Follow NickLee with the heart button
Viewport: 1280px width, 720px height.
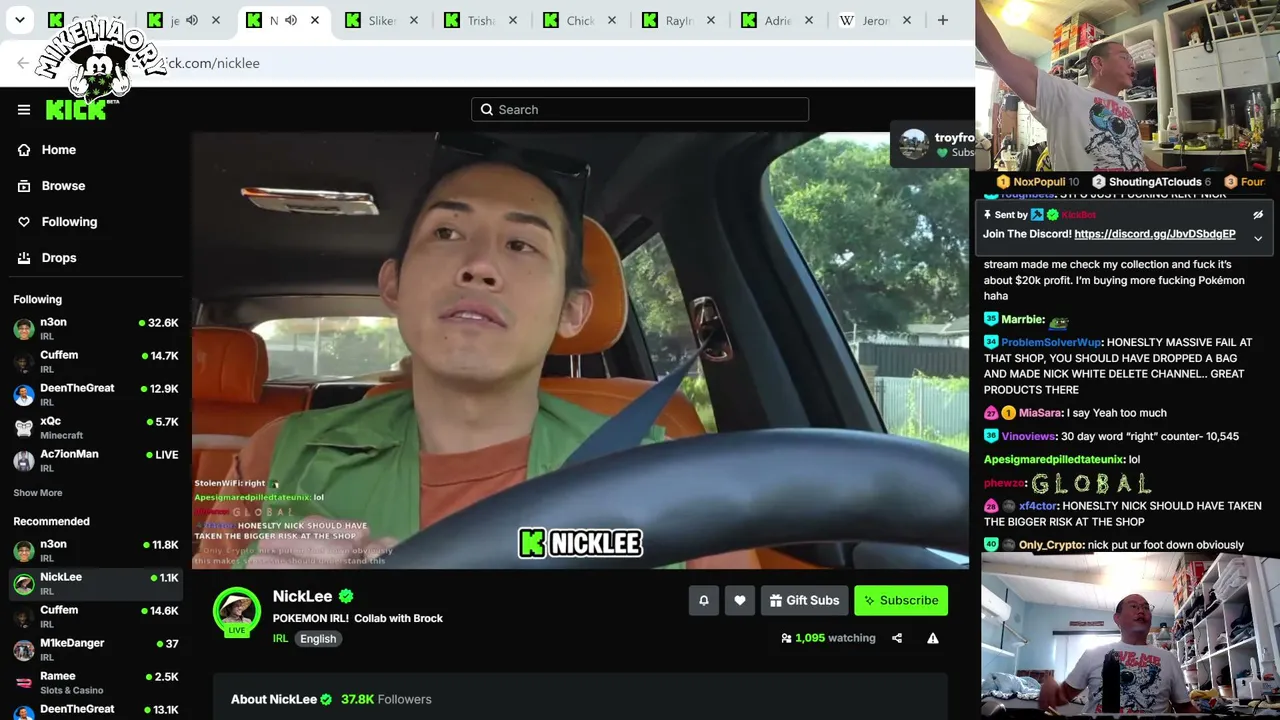click(739, 600)
